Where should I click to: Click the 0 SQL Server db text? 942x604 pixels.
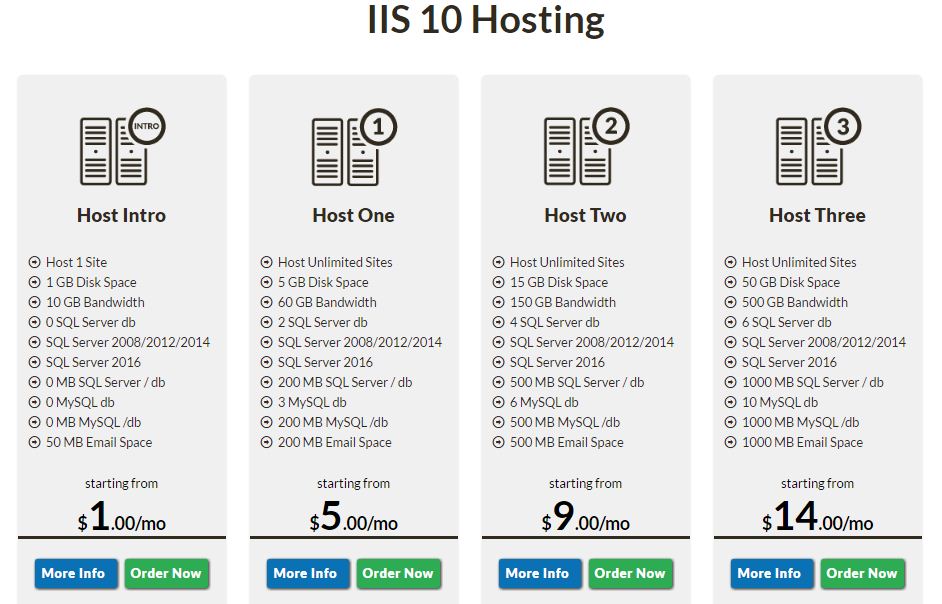coord(91,322)
